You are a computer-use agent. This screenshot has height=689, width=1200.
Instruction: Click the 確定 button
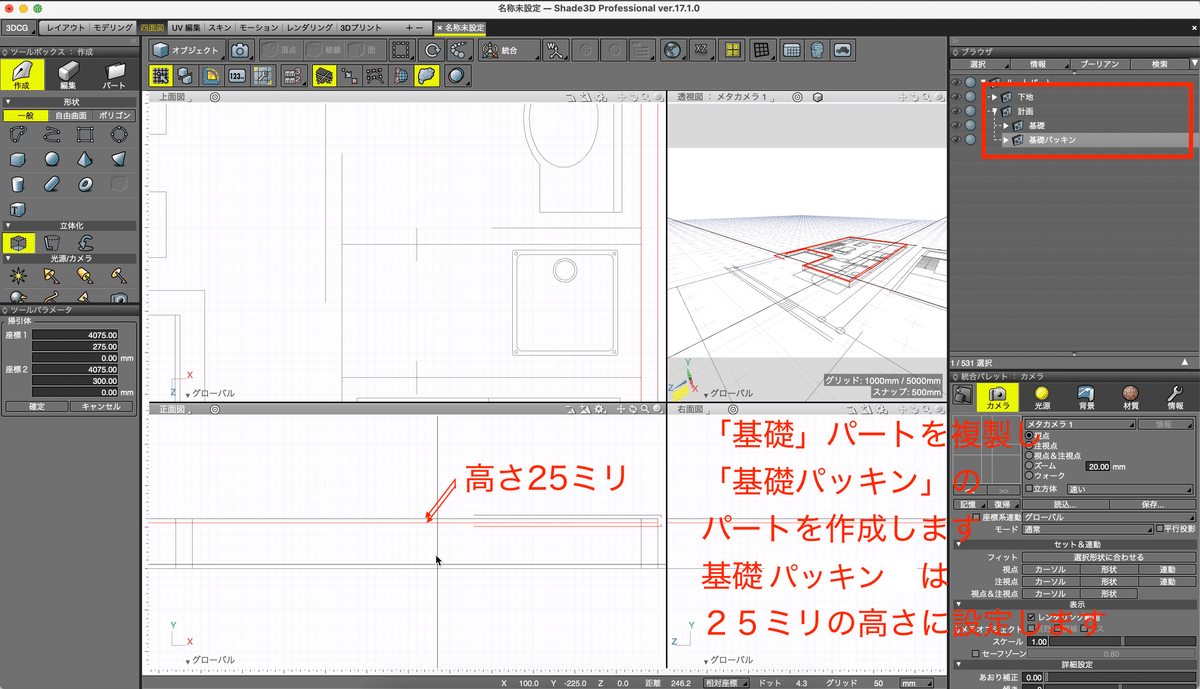coord(35,406)
